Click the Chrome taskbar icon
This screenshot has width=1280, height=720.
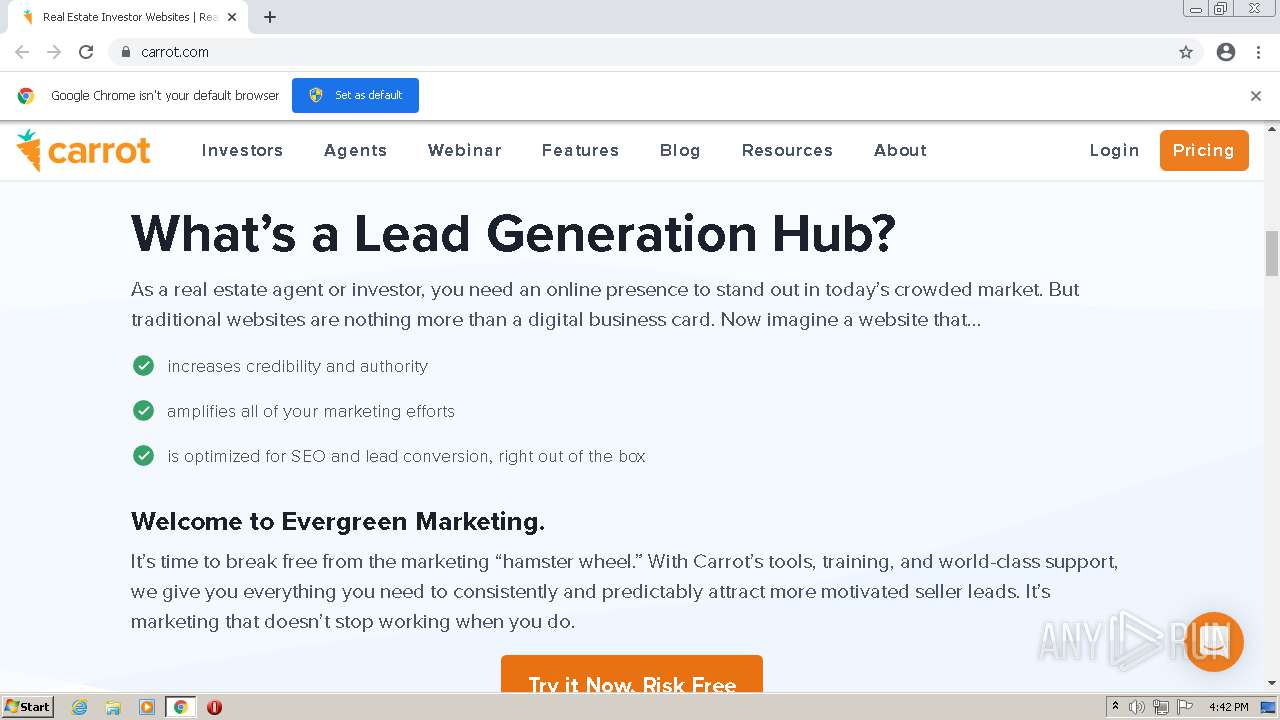click(181, 707)
